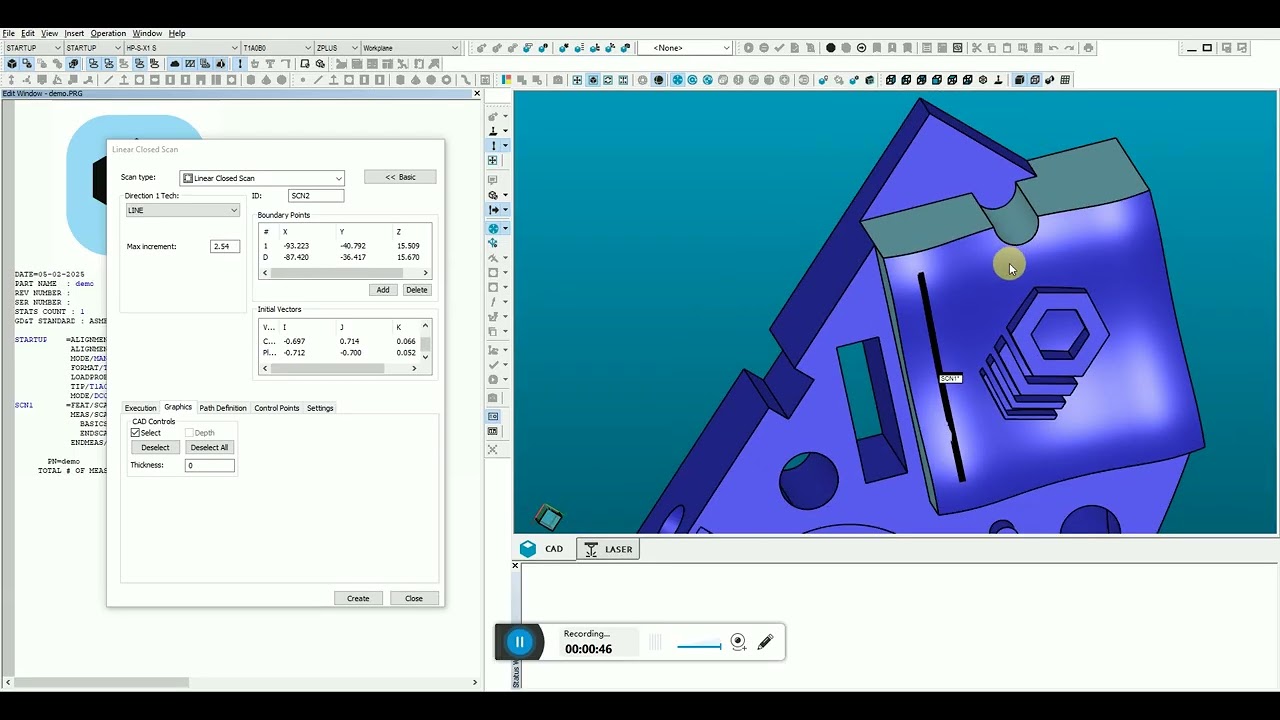Screen dimensions: 1280x720
Task: Click the Thickness input field
Action: (210, 465)
